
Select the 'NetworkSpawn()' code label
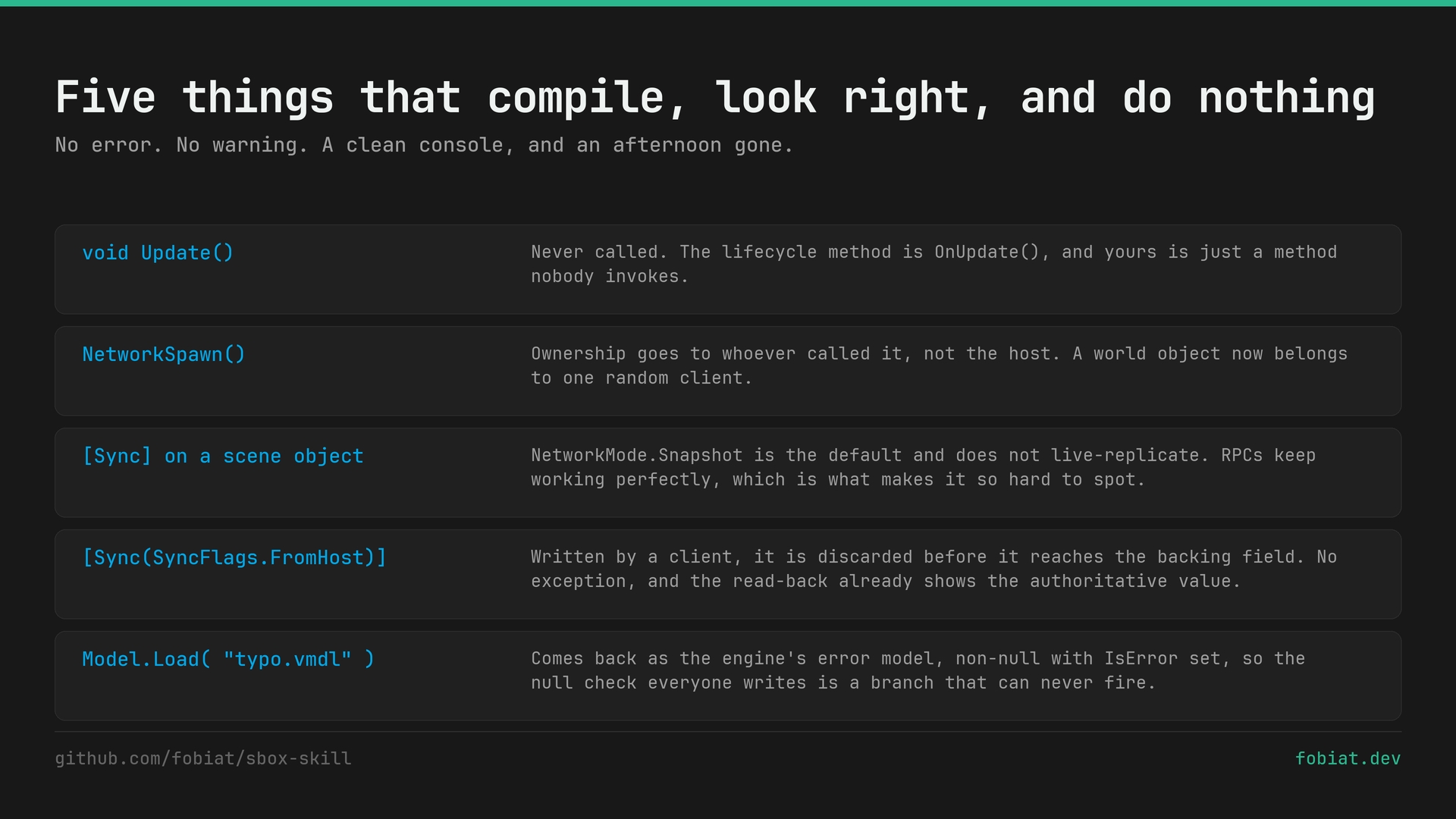point(164,354)
